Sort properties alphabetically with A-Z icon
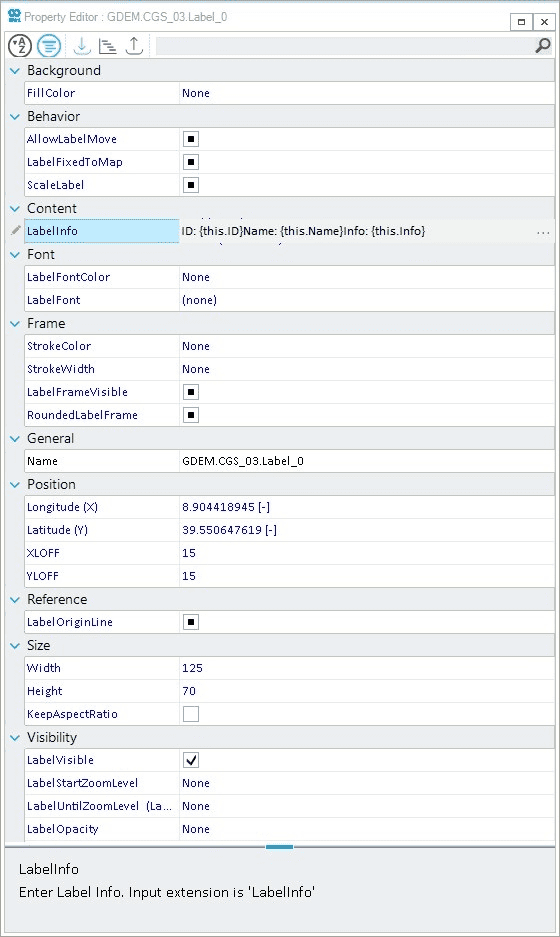The width and height of the screenshot is (560, 937). pyautogui.click(x=20, y=45)
